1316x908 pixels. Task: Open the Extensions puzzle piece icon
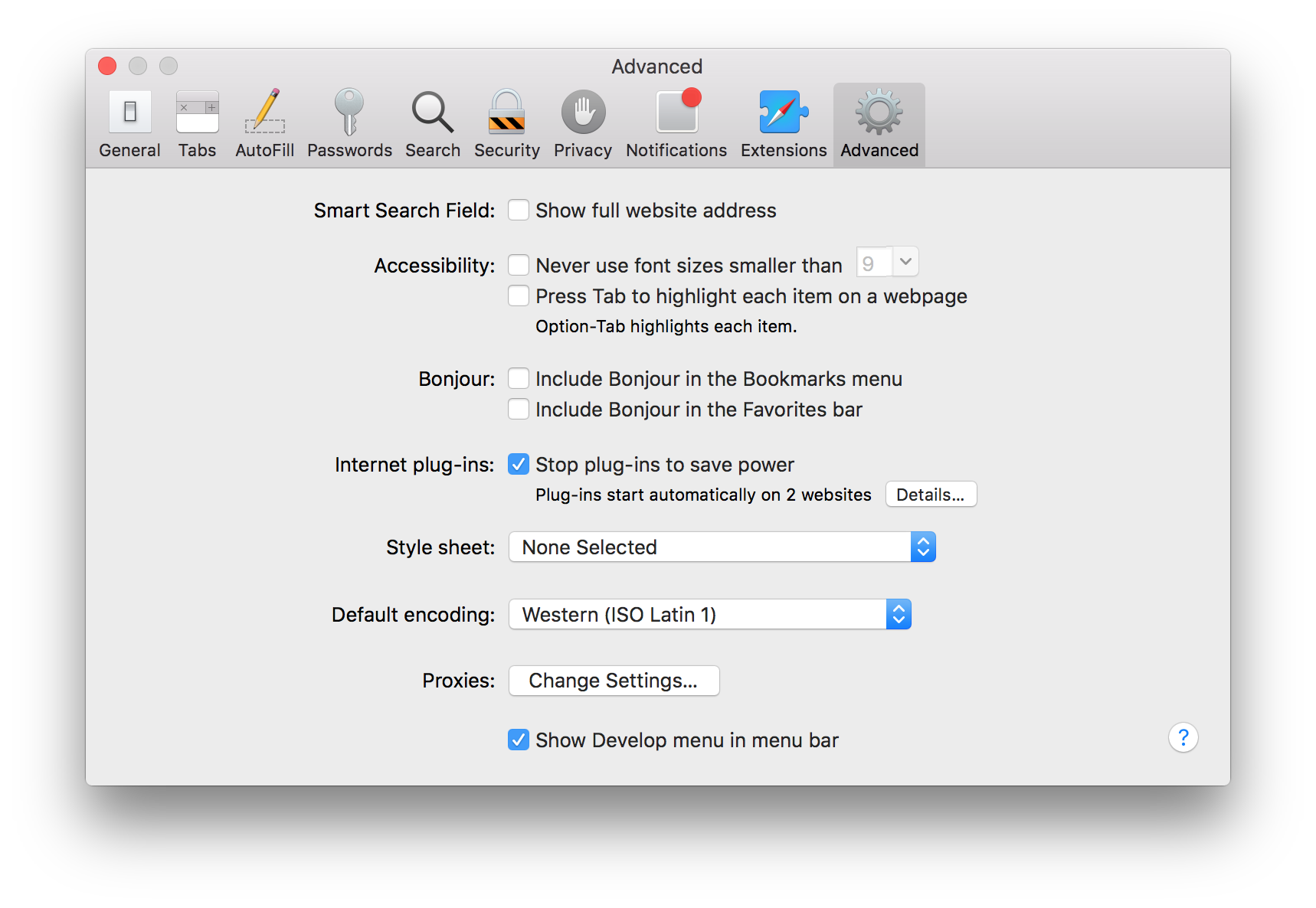(x=784, y=112)
